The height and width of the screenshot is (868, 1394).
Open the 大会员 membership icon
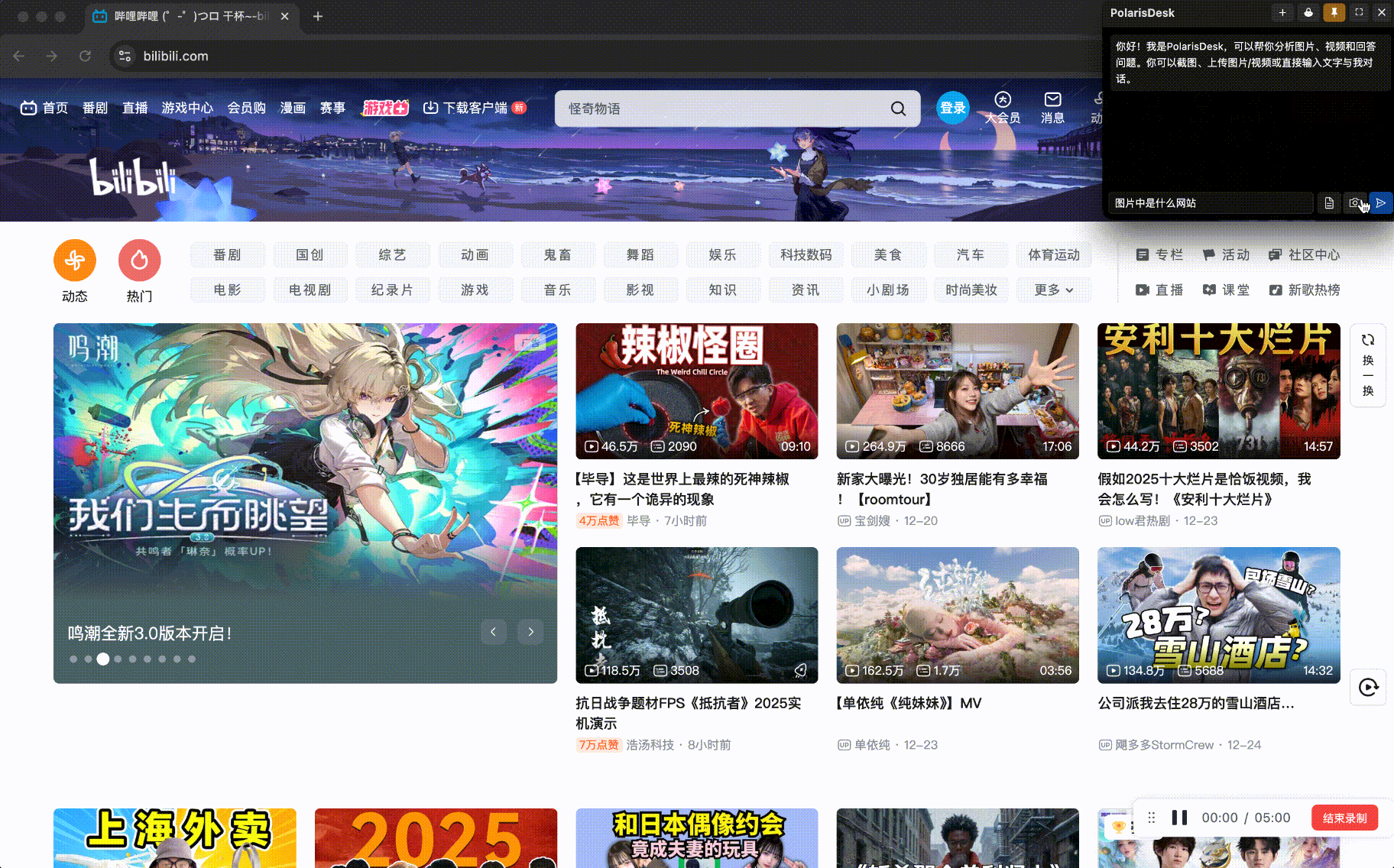coord(1002,108)
